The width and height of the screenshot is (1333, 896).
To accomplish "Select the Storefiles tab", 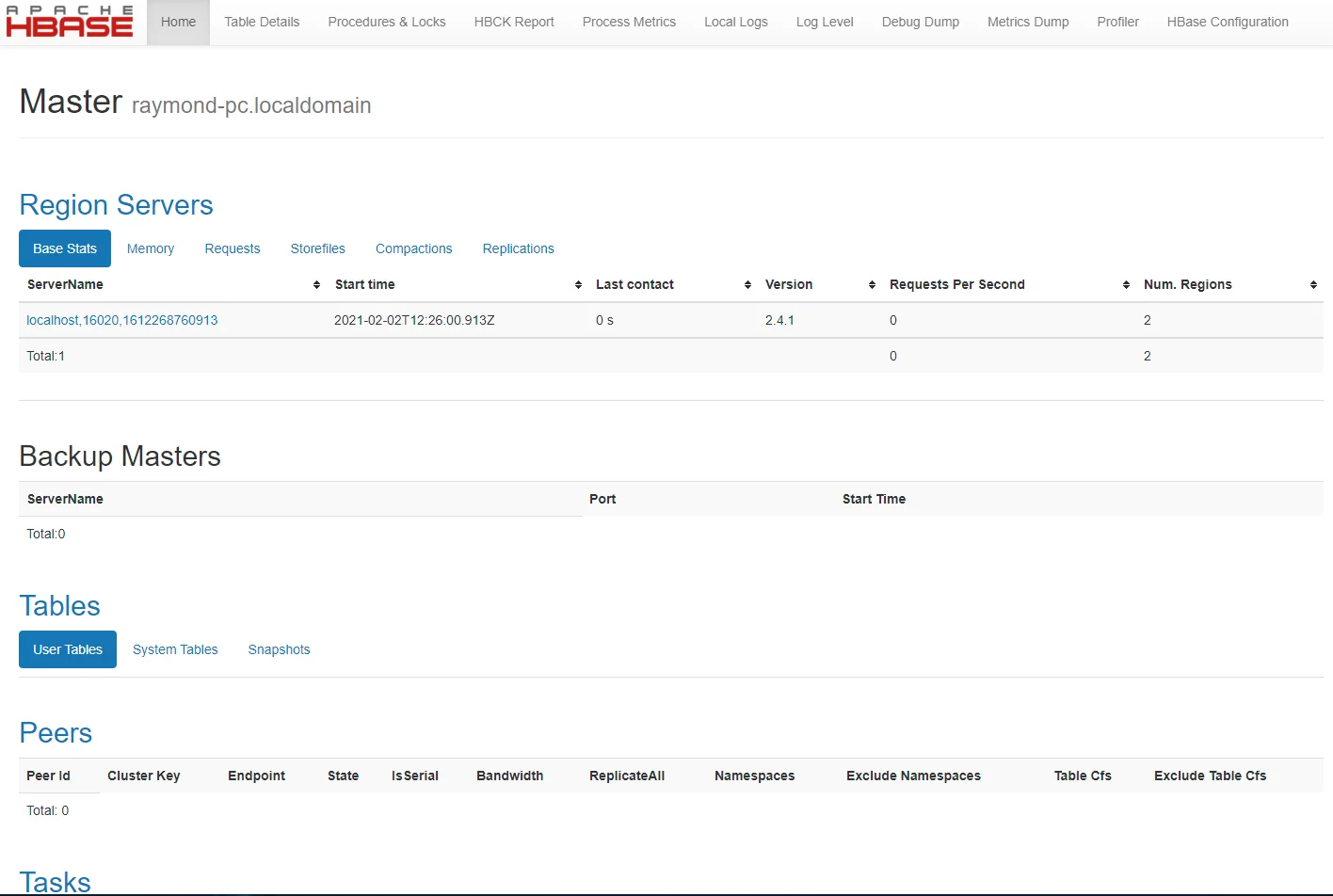I will tap(317, 248).
